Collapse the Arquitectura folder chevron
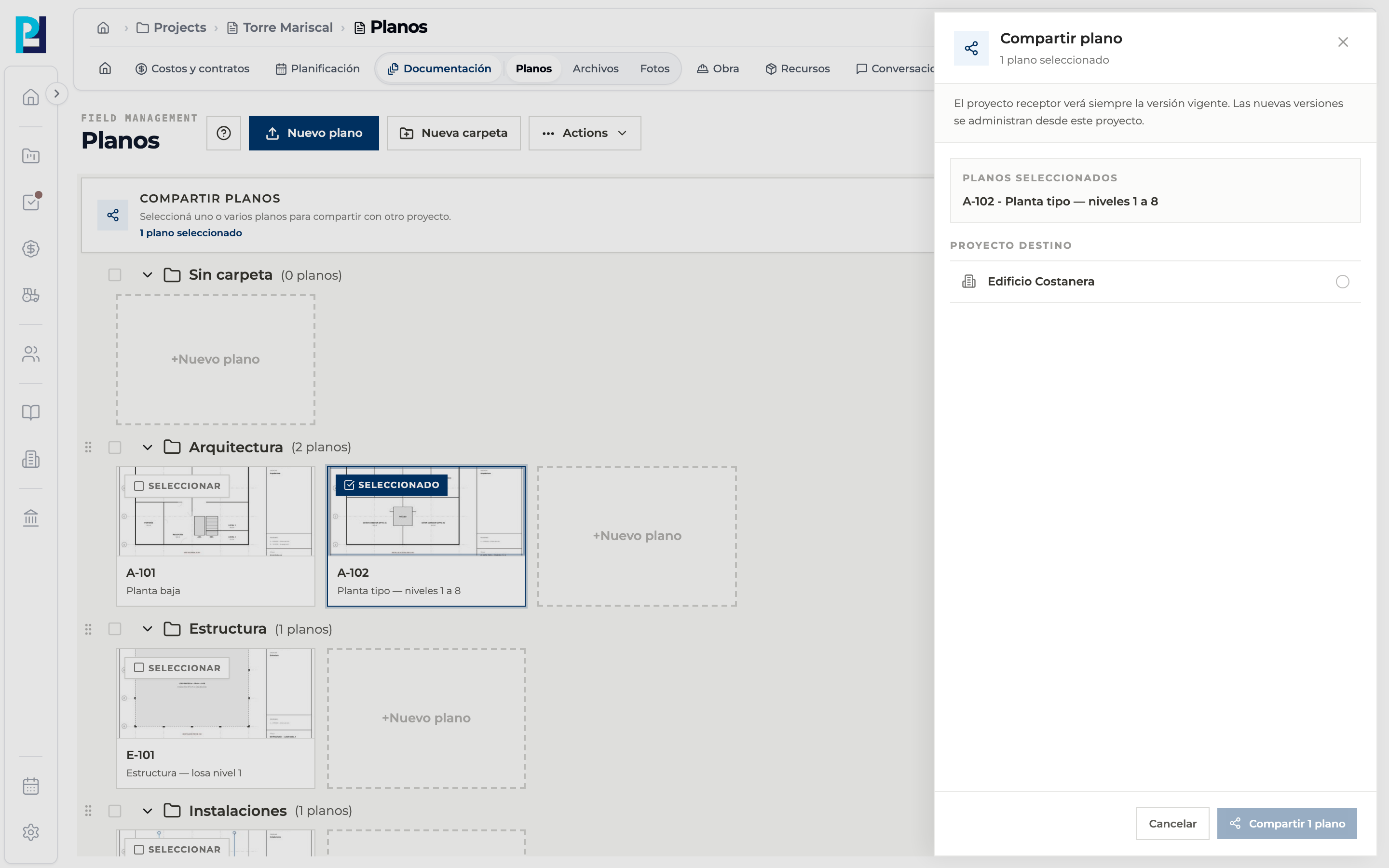1389x868 pixels. (x=148, y=447)
